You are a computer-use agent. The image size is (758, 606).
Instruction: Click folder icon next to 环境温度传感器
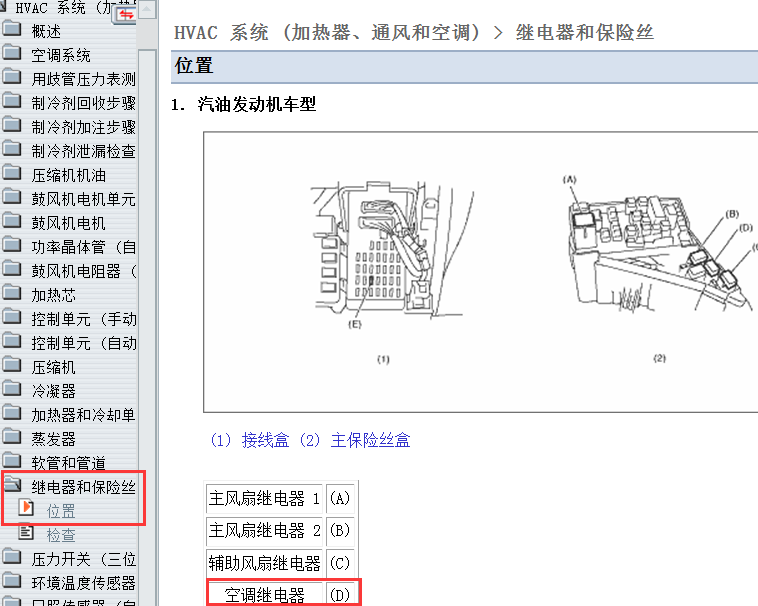12,581
